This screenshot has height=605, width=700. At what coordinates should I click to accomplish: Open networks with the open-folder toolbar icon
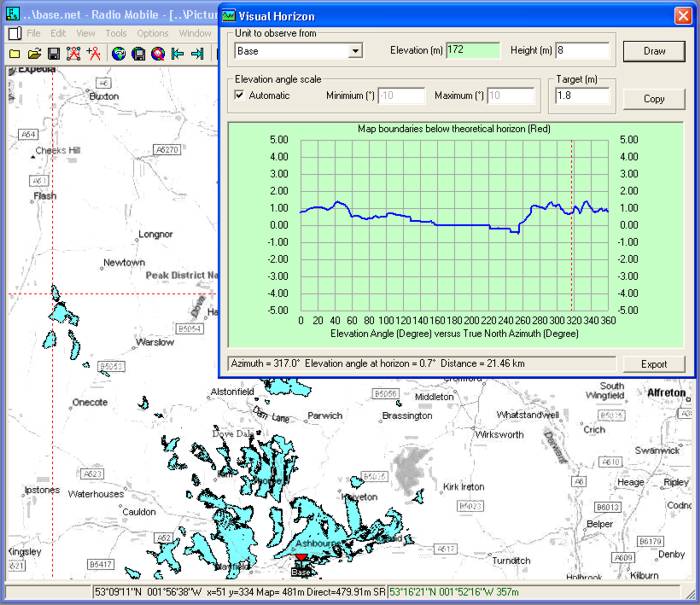(34, 54)
